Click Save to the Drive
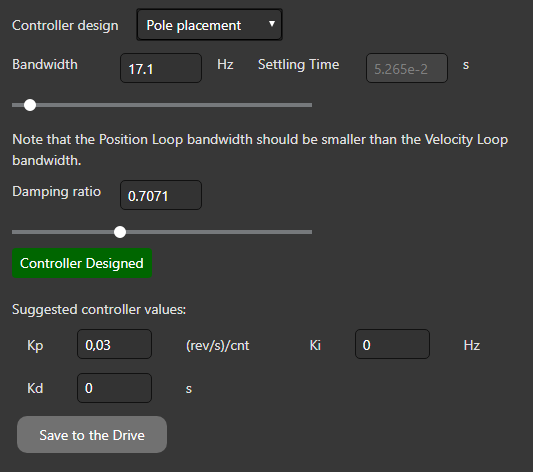Screen dimensions: 533x472 92,435
